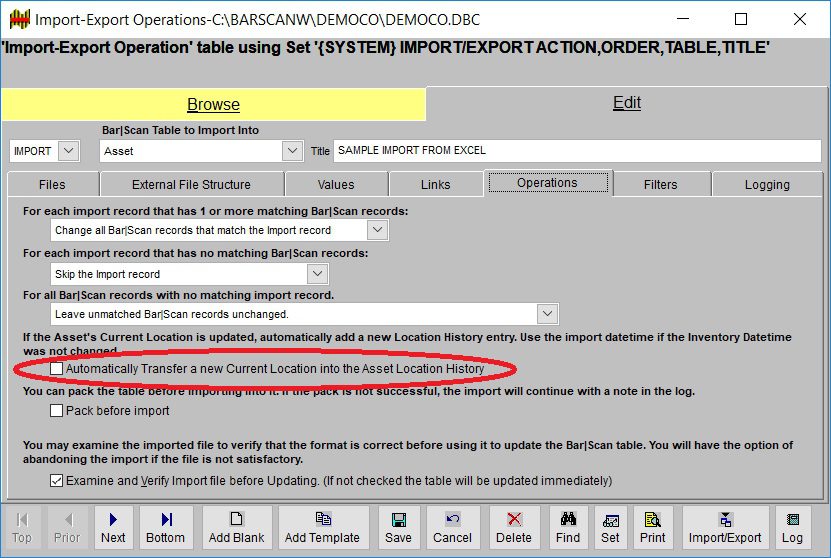Check the Pack before import box
This screenshot has width=831, height=558.
click(56, 411)
